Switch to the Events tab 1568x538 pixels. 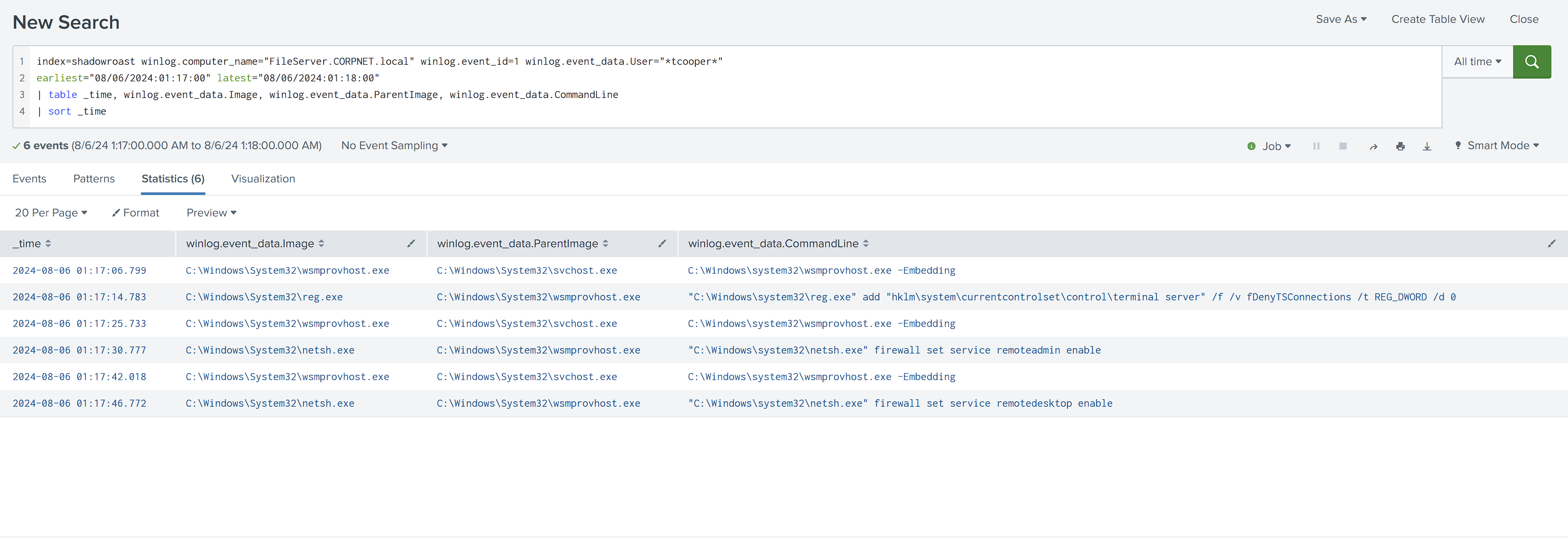tap(29, 179)
